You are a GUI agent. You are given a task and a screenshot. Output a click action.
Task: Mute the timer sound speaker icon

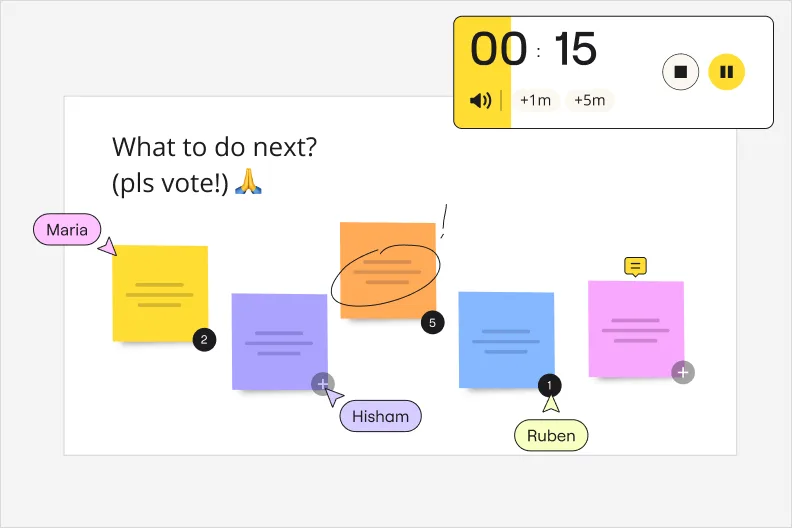[480, 101]
